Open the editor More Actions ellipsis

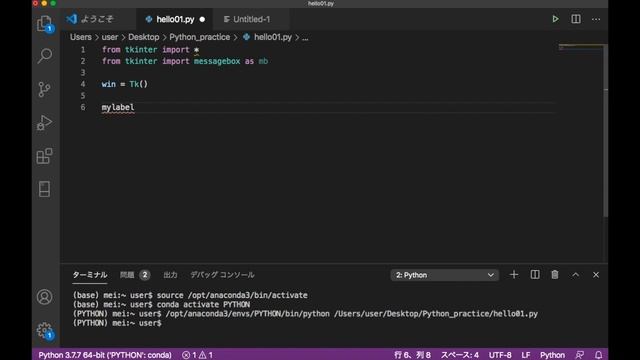596,19
